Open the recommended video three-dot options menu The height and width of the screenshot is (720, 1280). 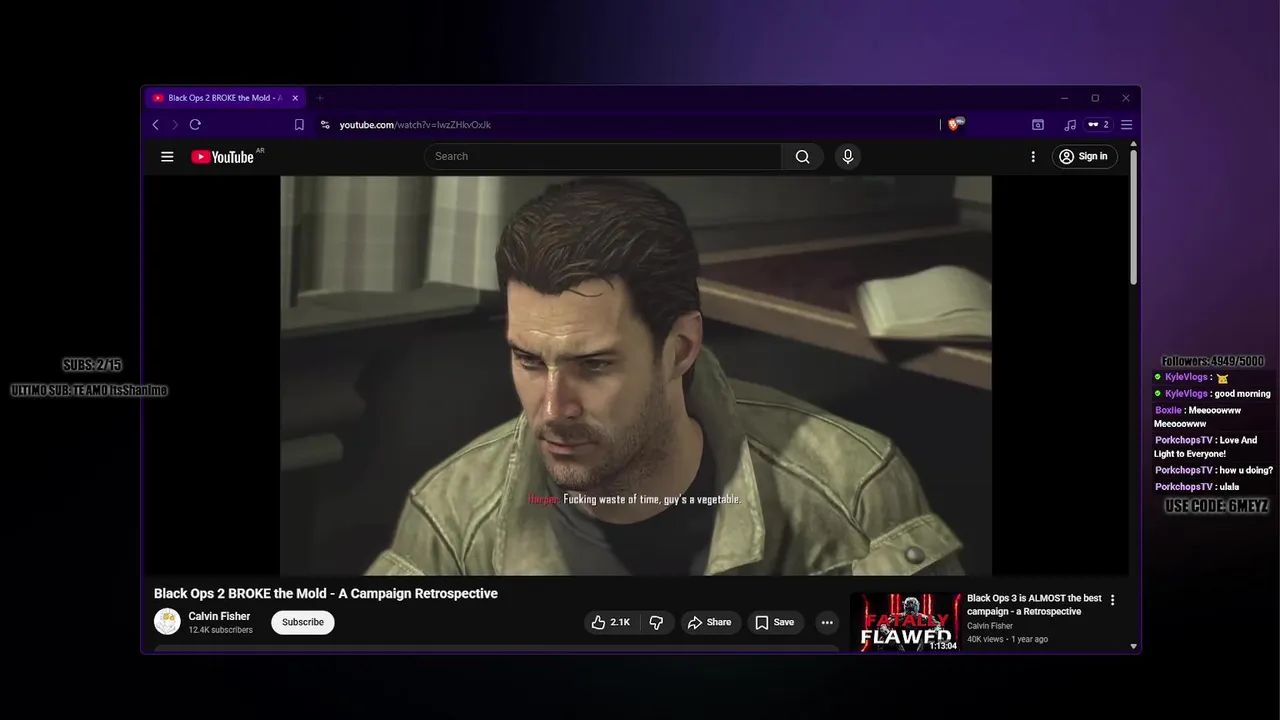point(1112,600)
